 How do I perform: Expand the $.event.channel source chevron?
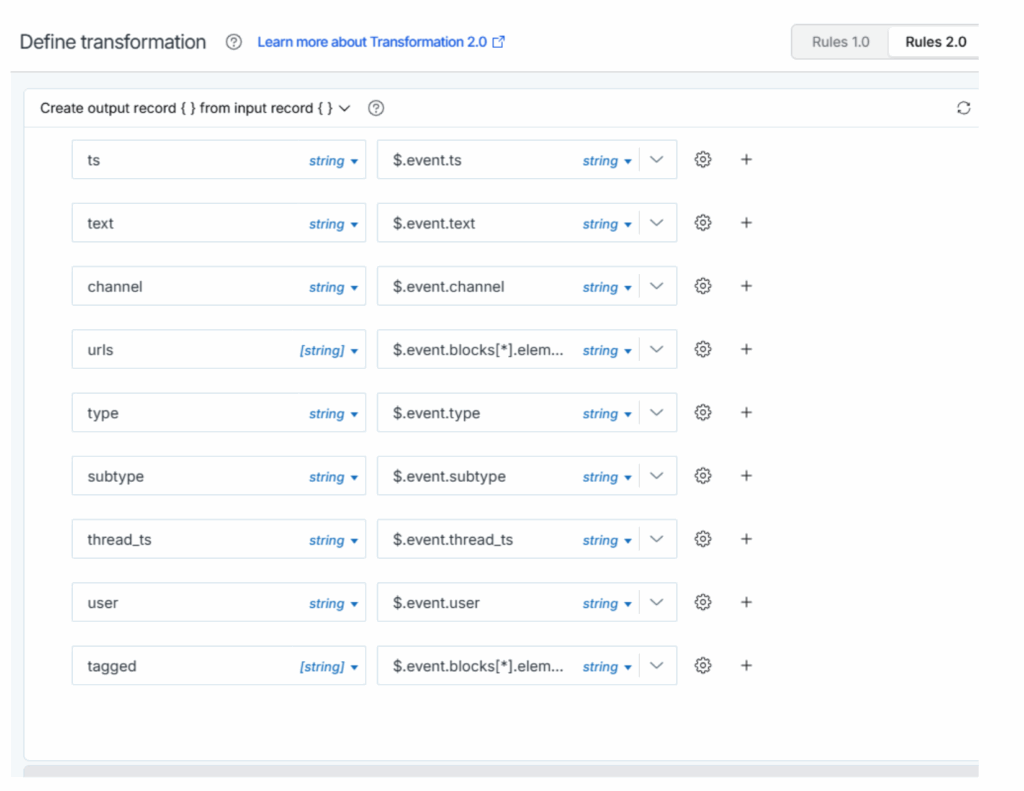click(x=657, y=286)
